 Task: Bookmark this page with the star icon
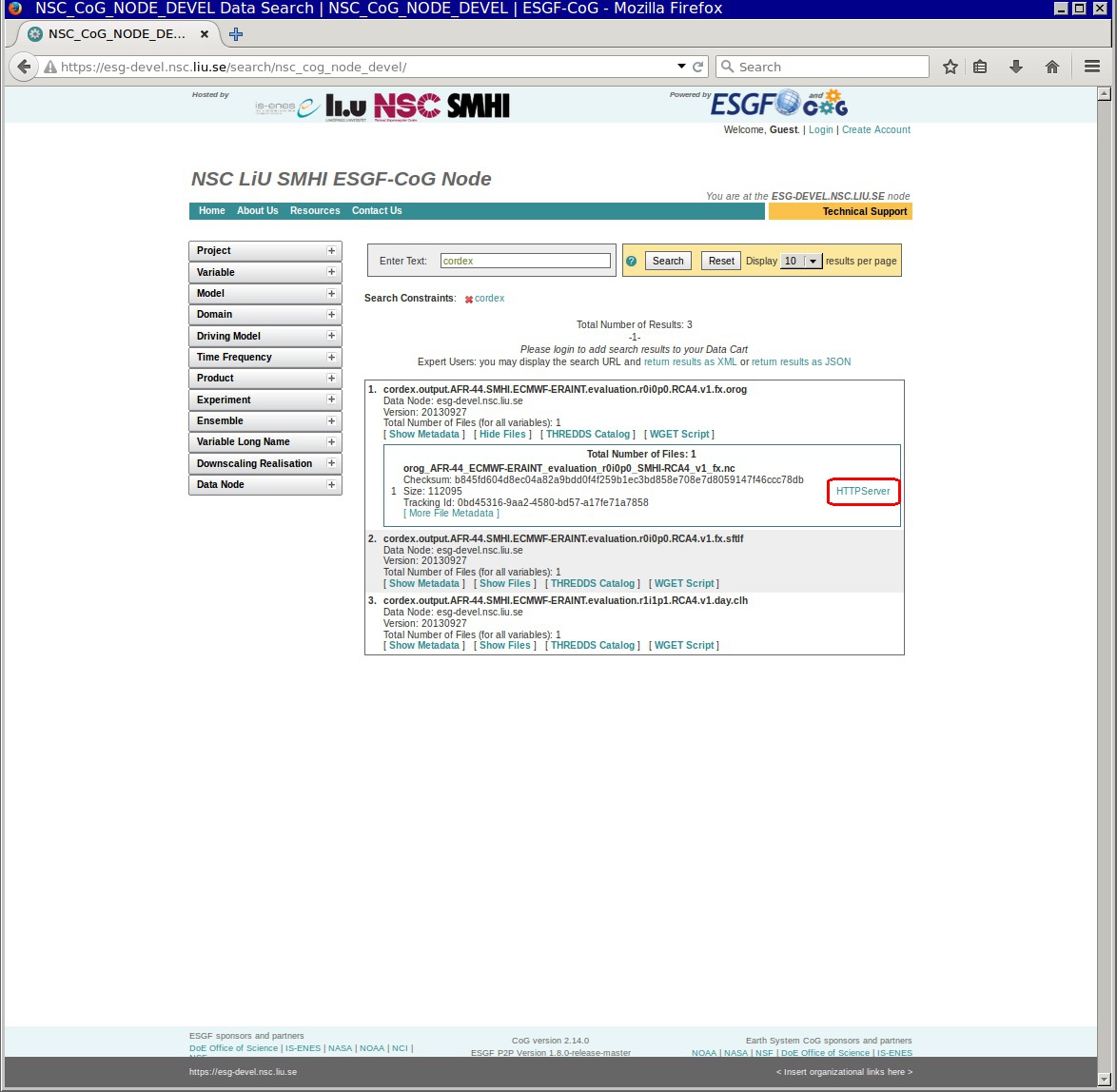950,67
